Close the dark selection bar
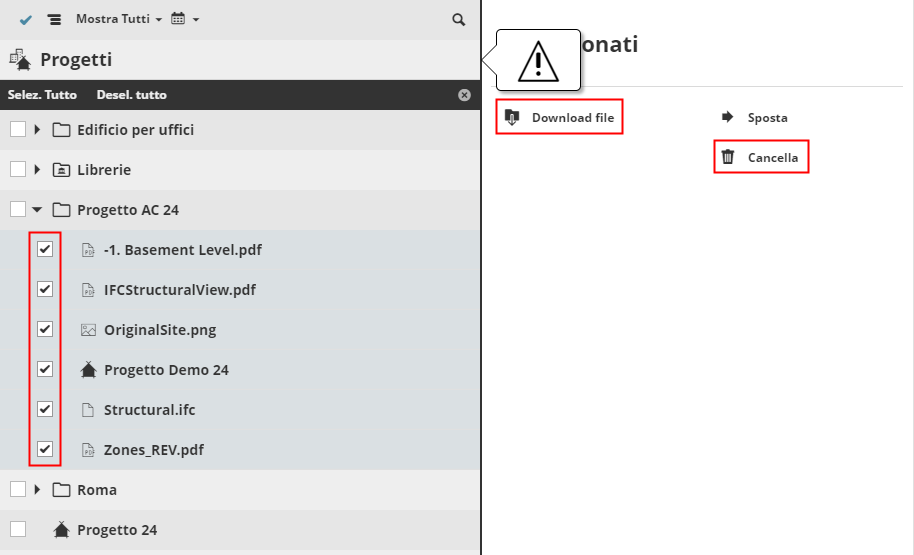The width and height of the screenshot is (914, 555). click(464, 95)
